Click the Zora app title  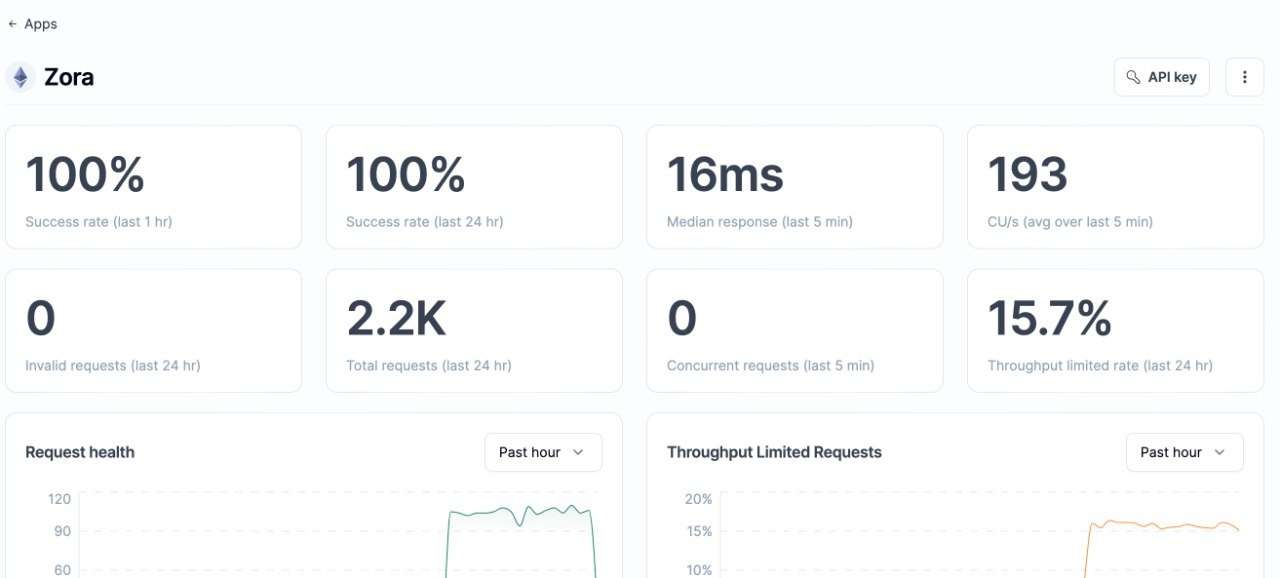pos(69,77)
